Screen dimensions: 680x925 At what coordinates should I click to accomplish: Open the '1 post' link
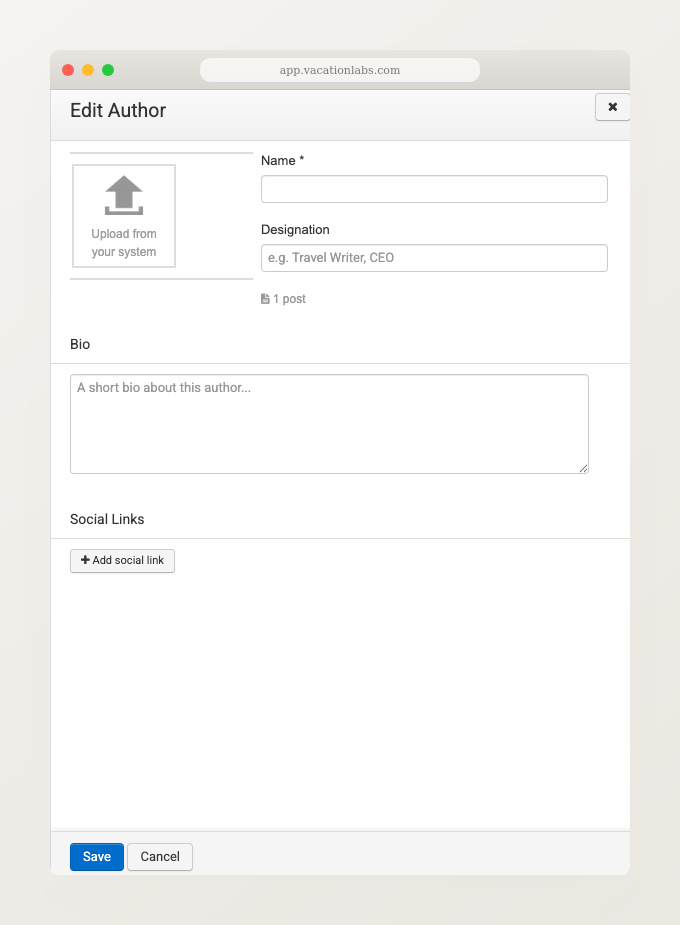click(288, 298)
